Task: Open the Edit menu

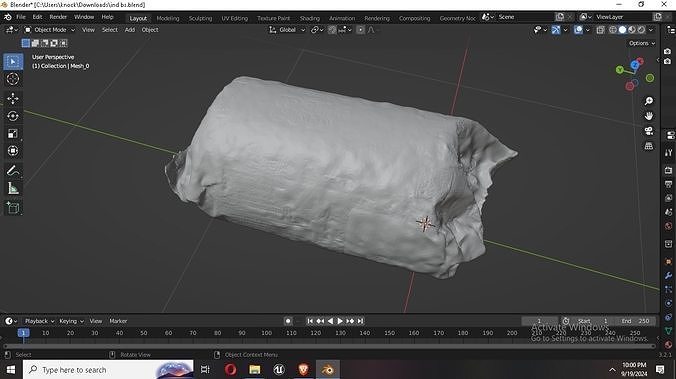Action: [38, 17]
